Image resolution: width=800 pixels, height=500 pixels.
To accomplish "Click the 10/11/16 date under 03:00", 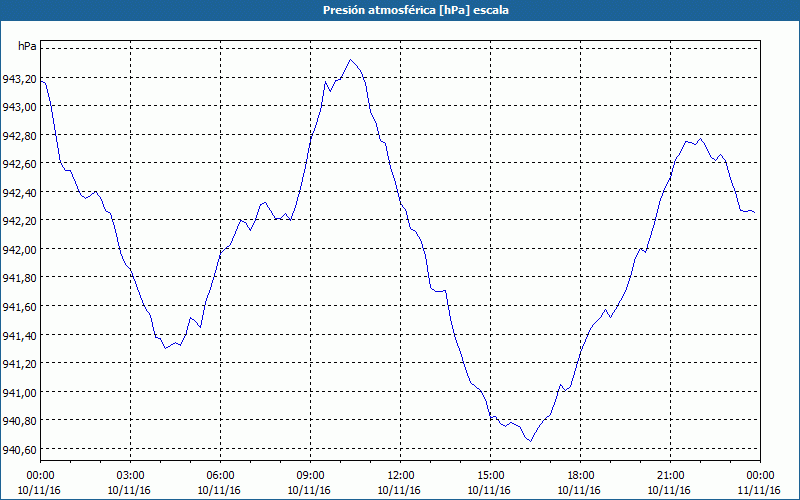I will point(131,490).
